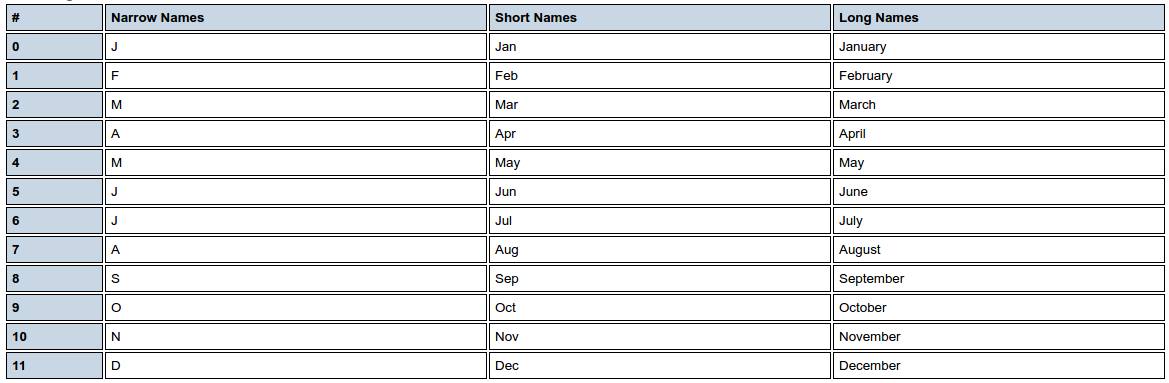
Task: Click the Narrow Names column header
Action: [296, 18]
